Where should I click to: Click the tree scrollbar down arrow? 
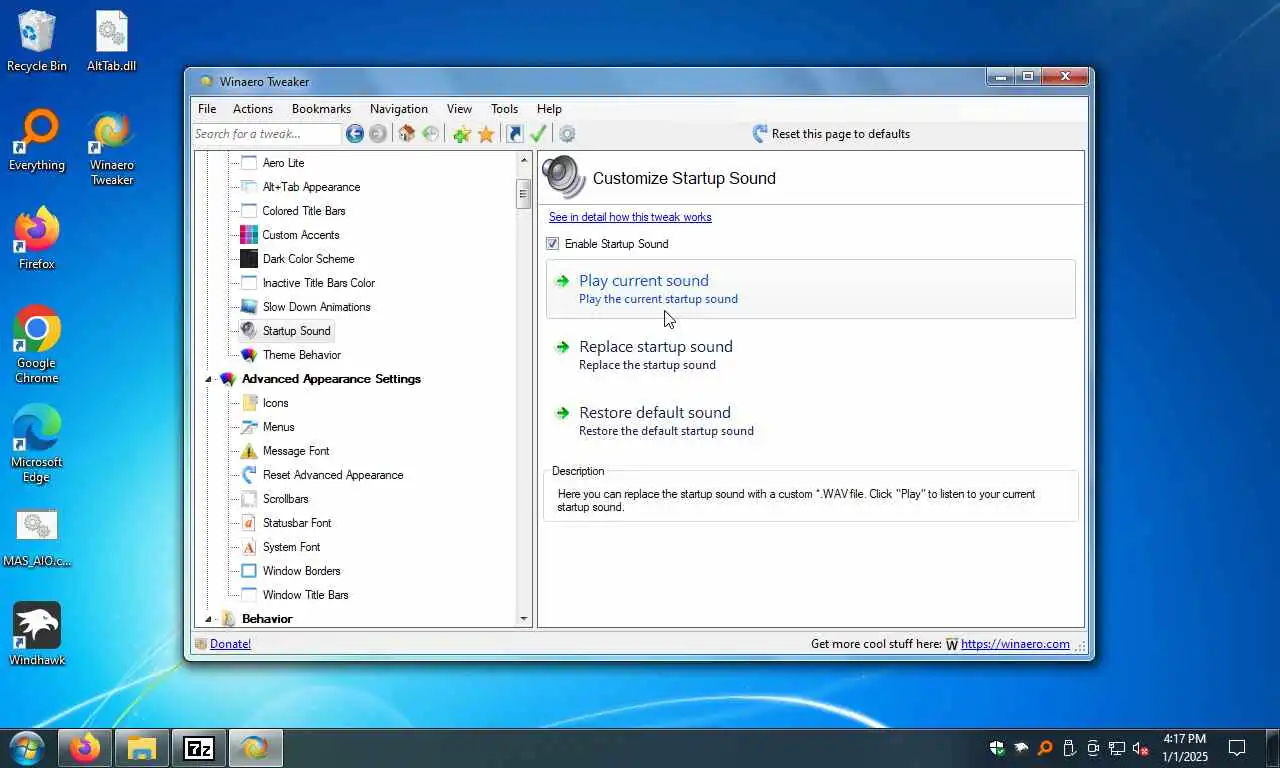(524, 619)
